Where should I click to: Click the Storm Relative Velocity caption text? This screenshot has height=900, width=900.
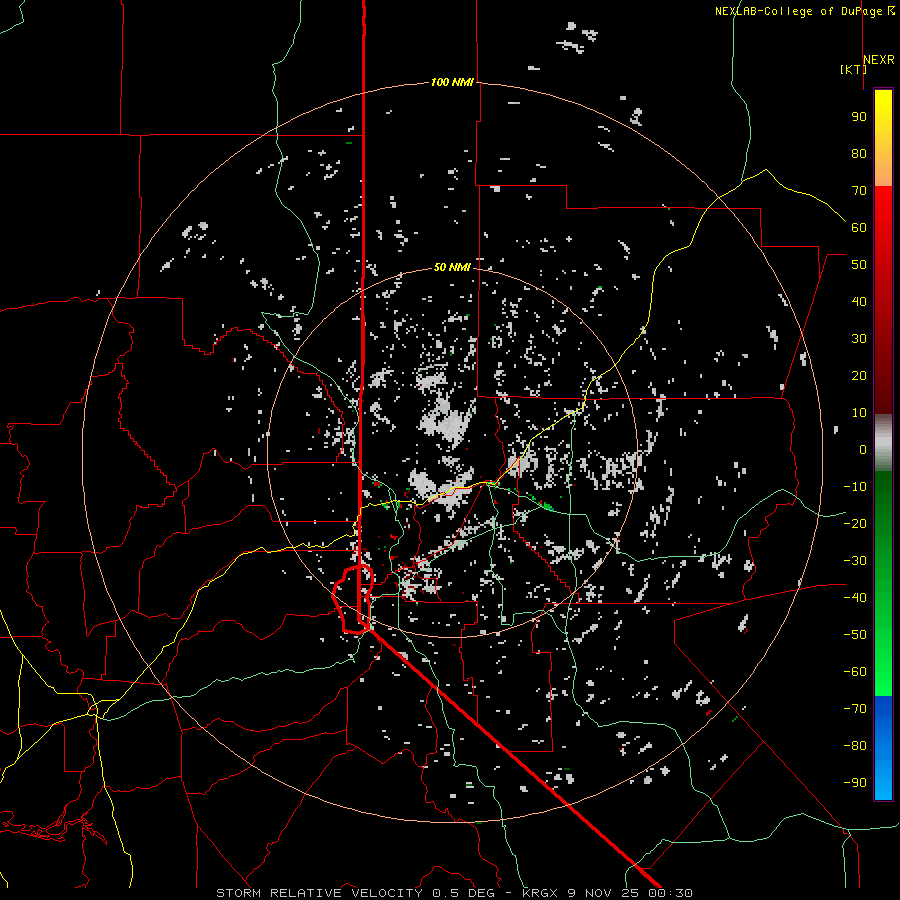tap(454, 893)
